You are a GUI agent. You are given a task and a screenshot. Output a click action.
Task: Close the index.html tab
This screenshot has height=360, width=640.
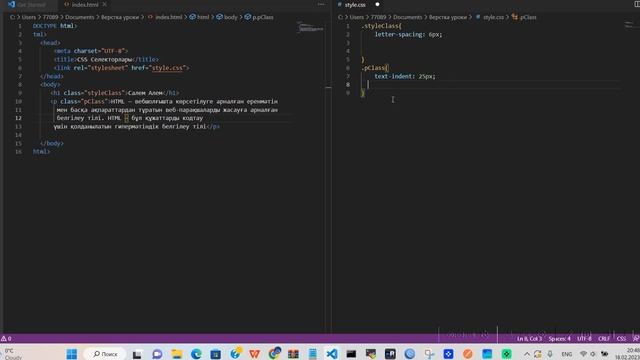click(104, 4)
